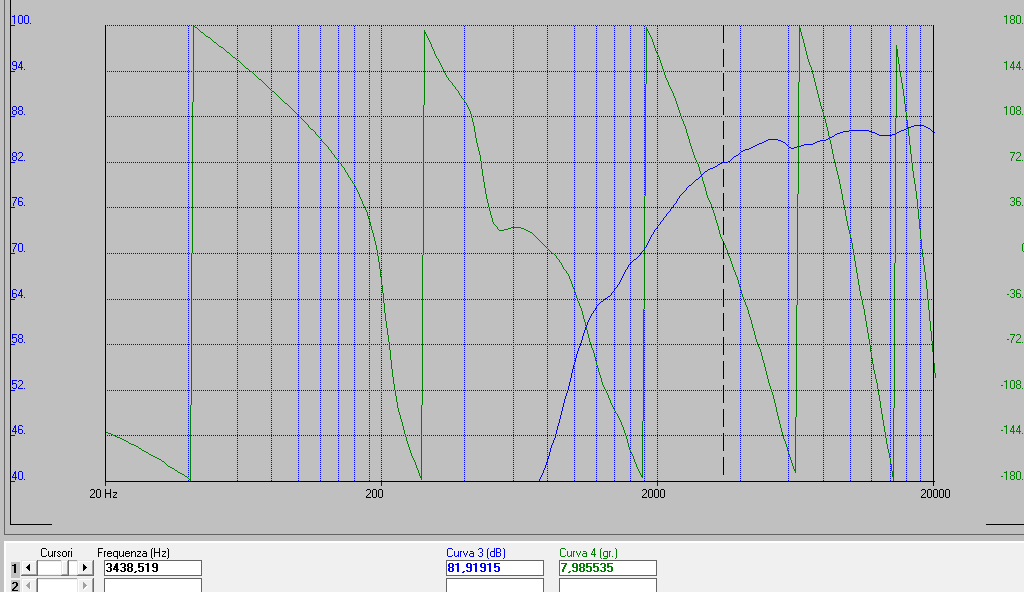Click the '-36.' phase axis label

pyautogui.click(x=1014, y=294)
